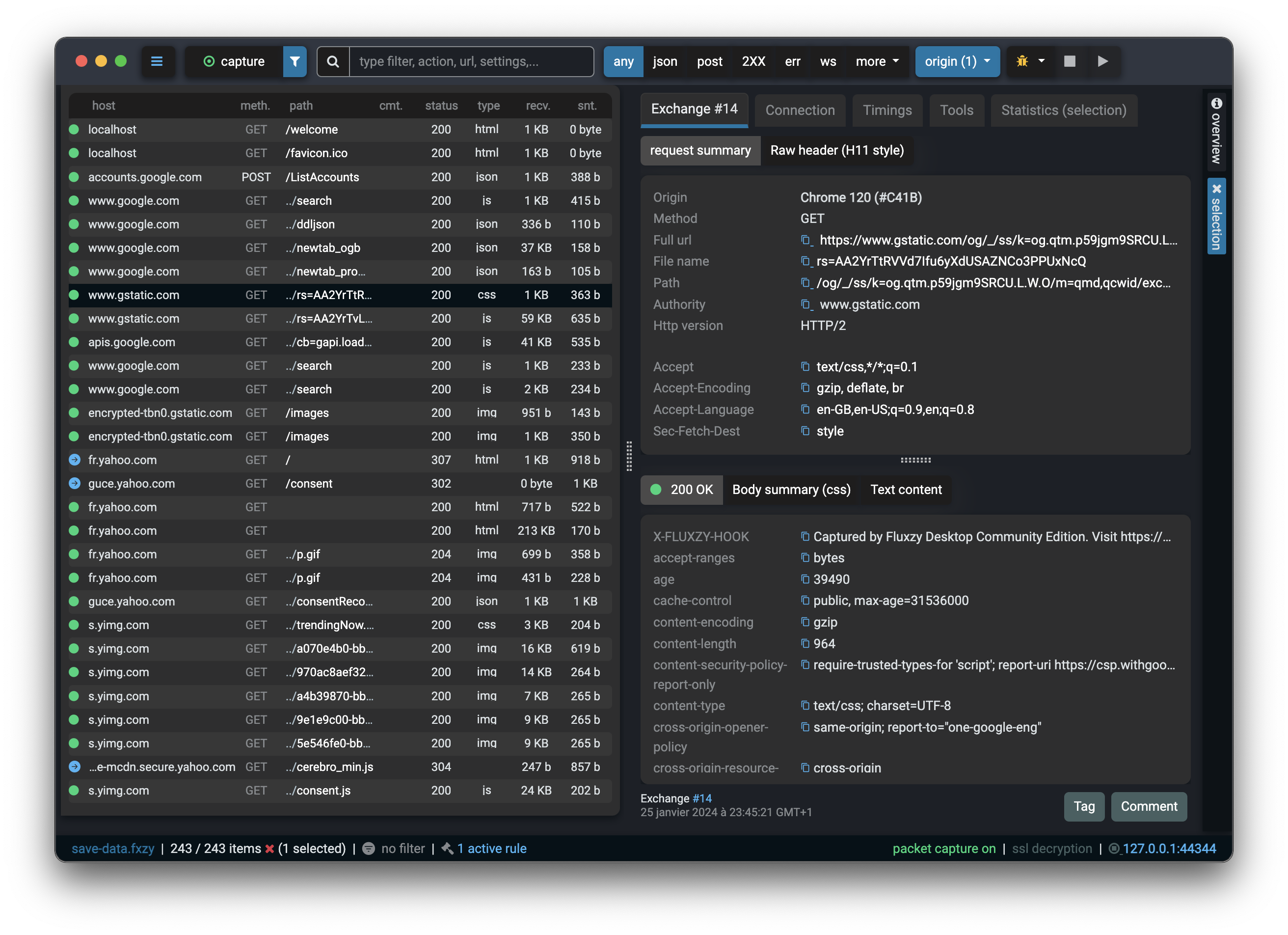The height and width of the screenshot is (935, 1288).
Task: Enable the 2XX status filter
Action: point(753,61)
